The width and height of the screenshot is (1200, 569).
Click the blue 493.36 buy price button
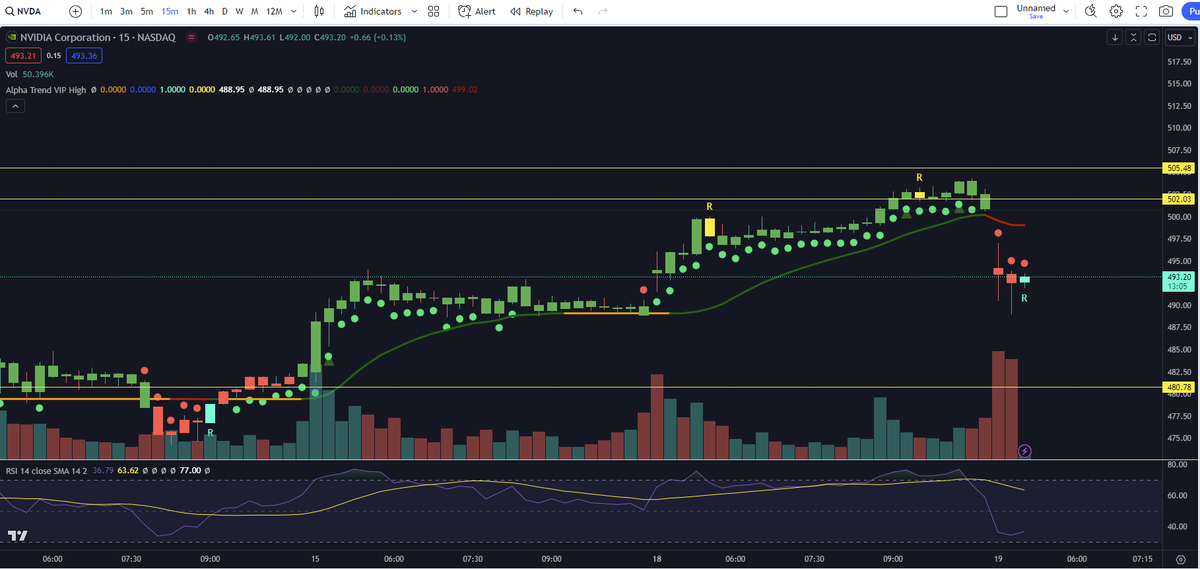(x=83, y=56)
